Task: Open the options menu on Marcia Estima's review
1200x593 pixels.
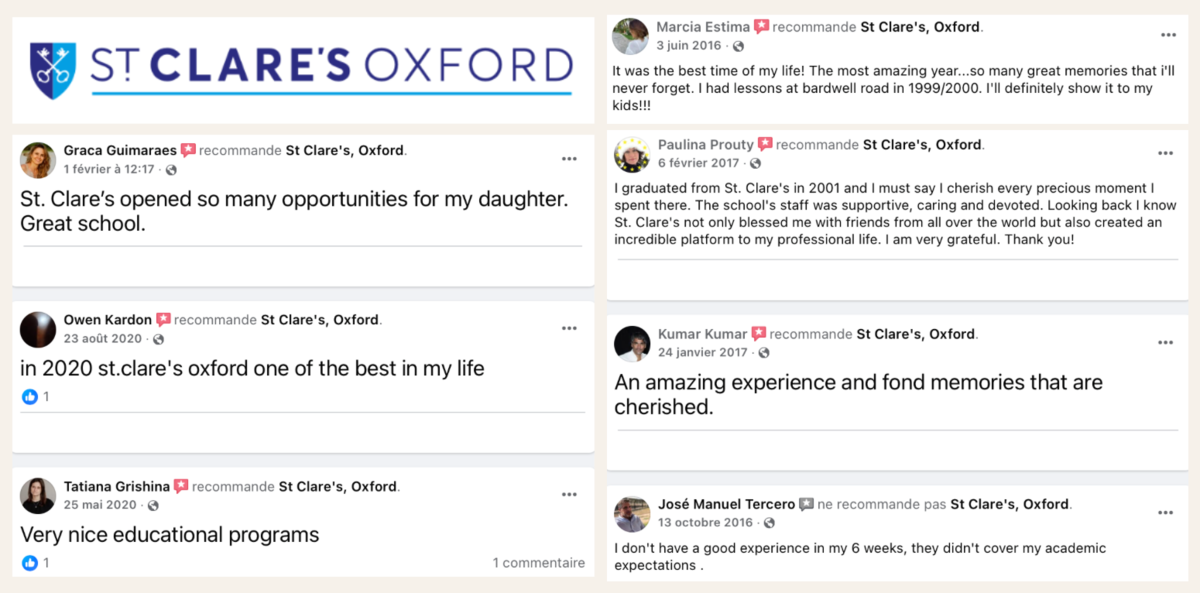Action: coord(1168,35)
